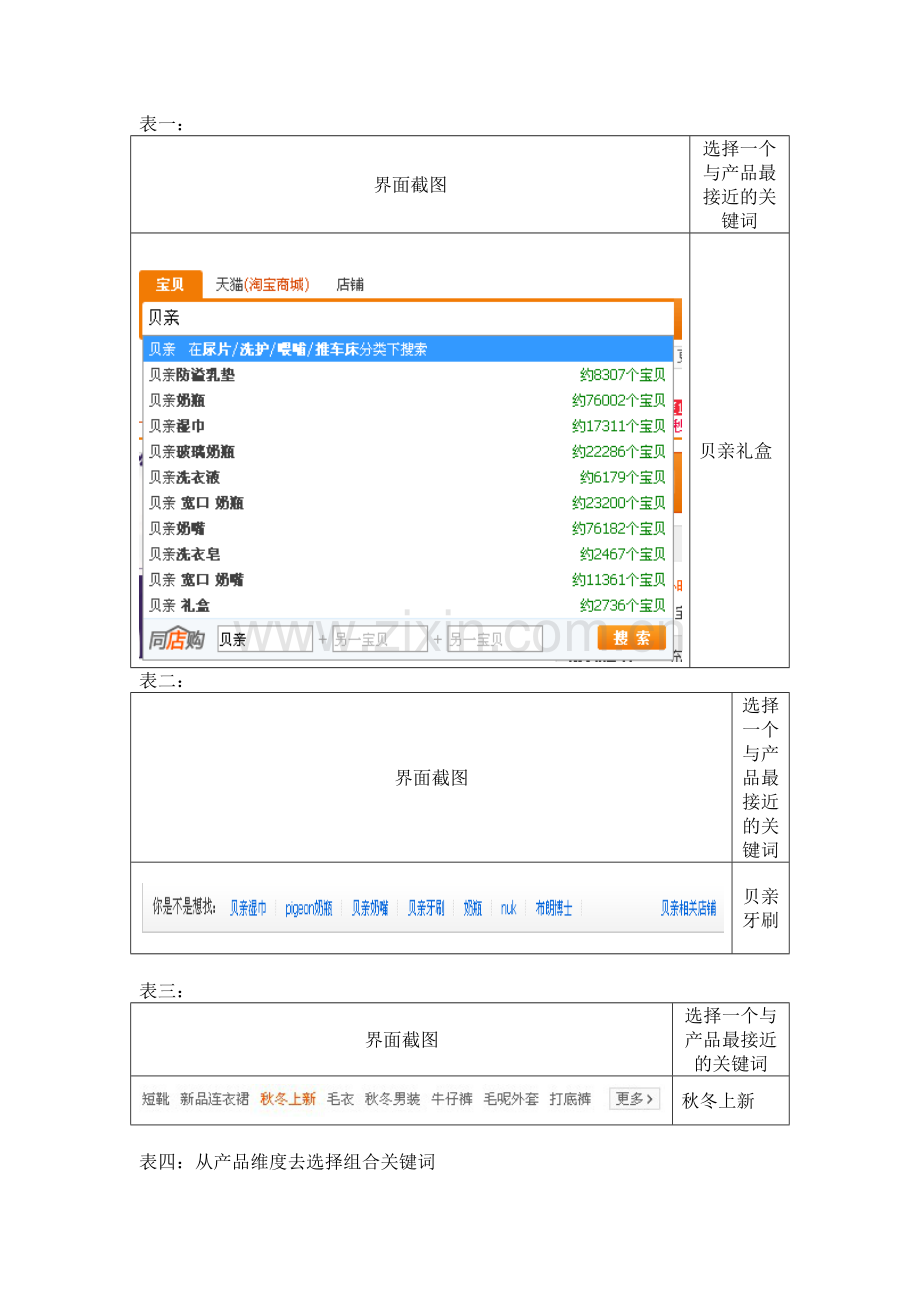Click the 短靴 hot keyword
Screen dimensions: 920x1302
click(x=155, y=1099)
